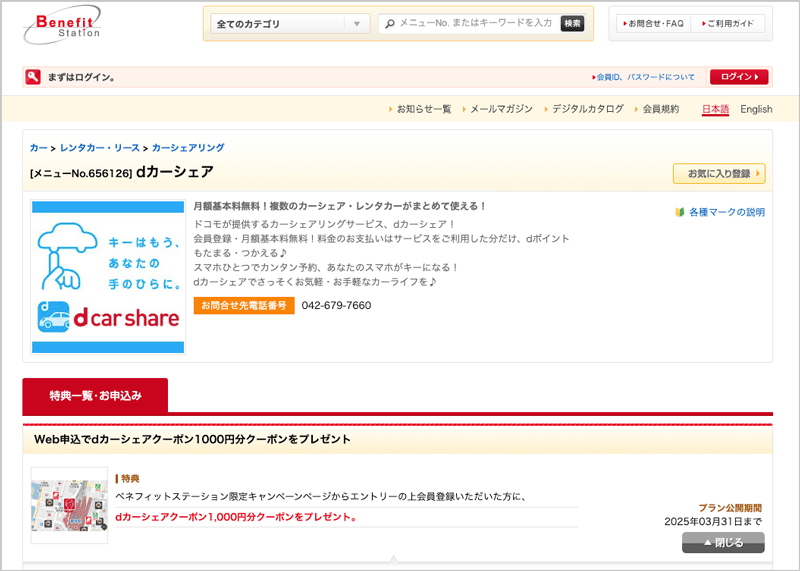Click red dカーシェアクーポン1,000円分 coupon text

click(x=236, y=517)
